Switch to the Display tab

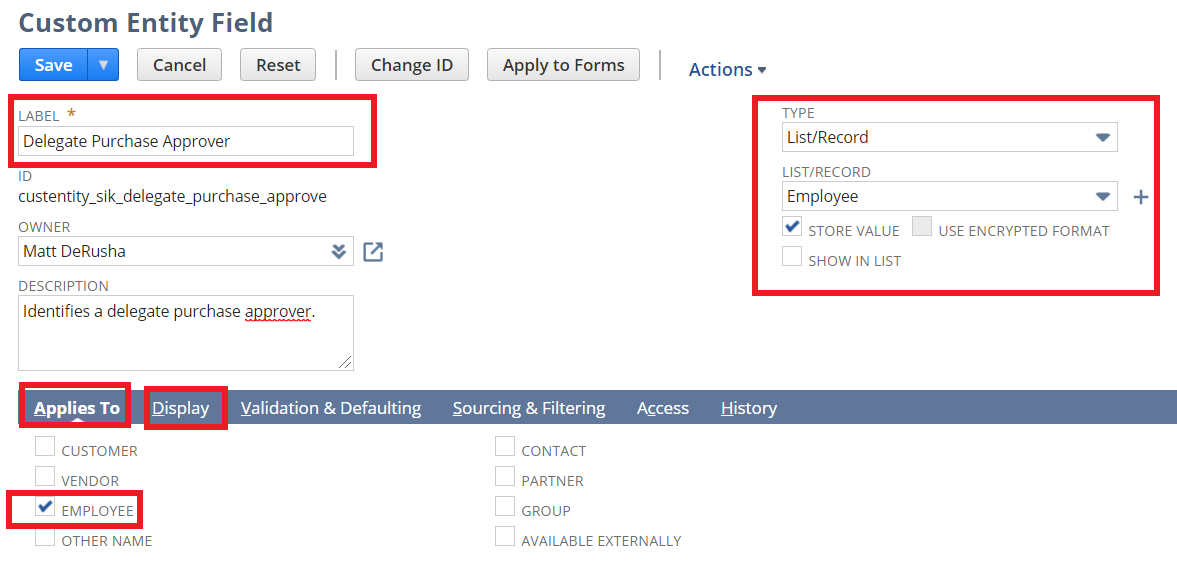pyautogui.click(x=181, y=408)
